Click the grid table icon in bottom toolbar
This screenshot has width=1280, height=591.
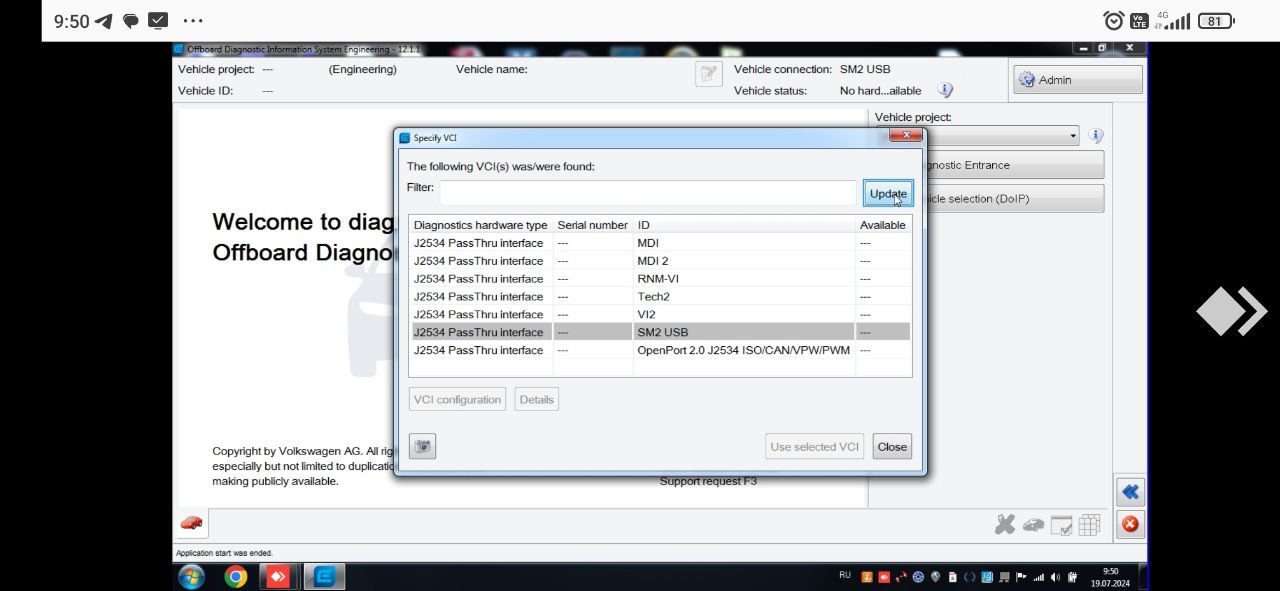[x=1089, y=524]
